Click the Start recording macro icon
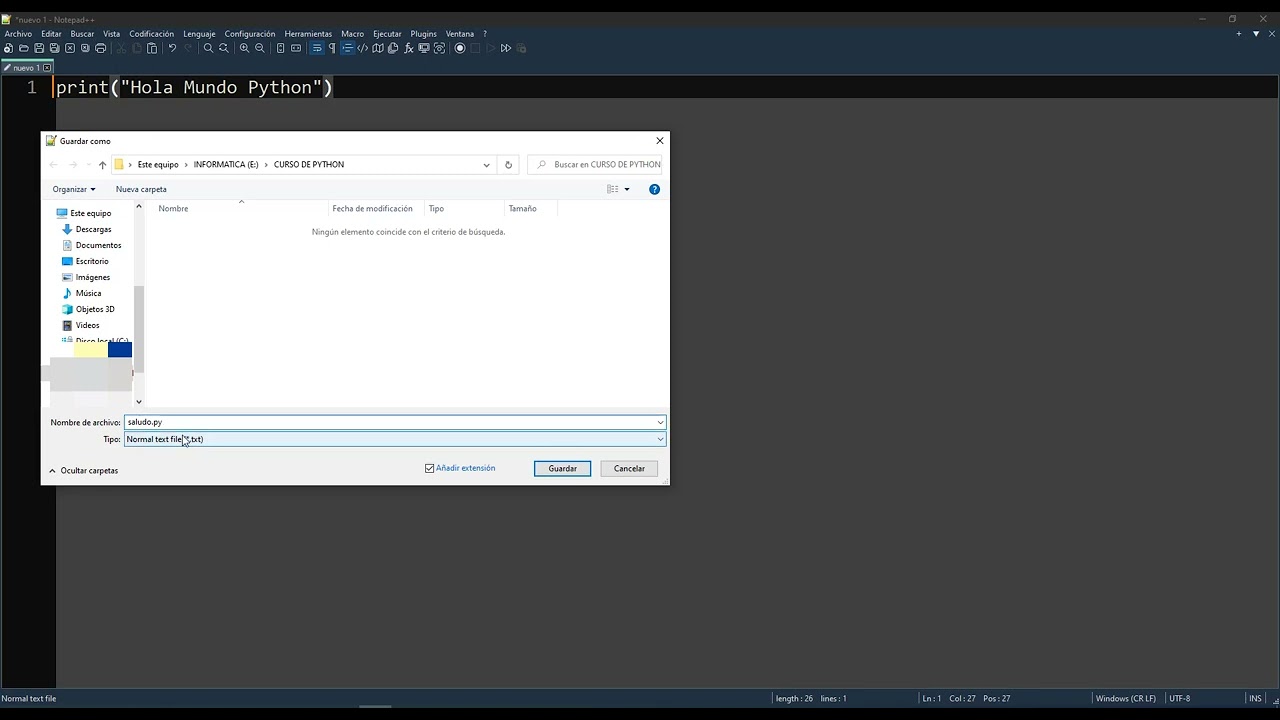 (460, 48)
